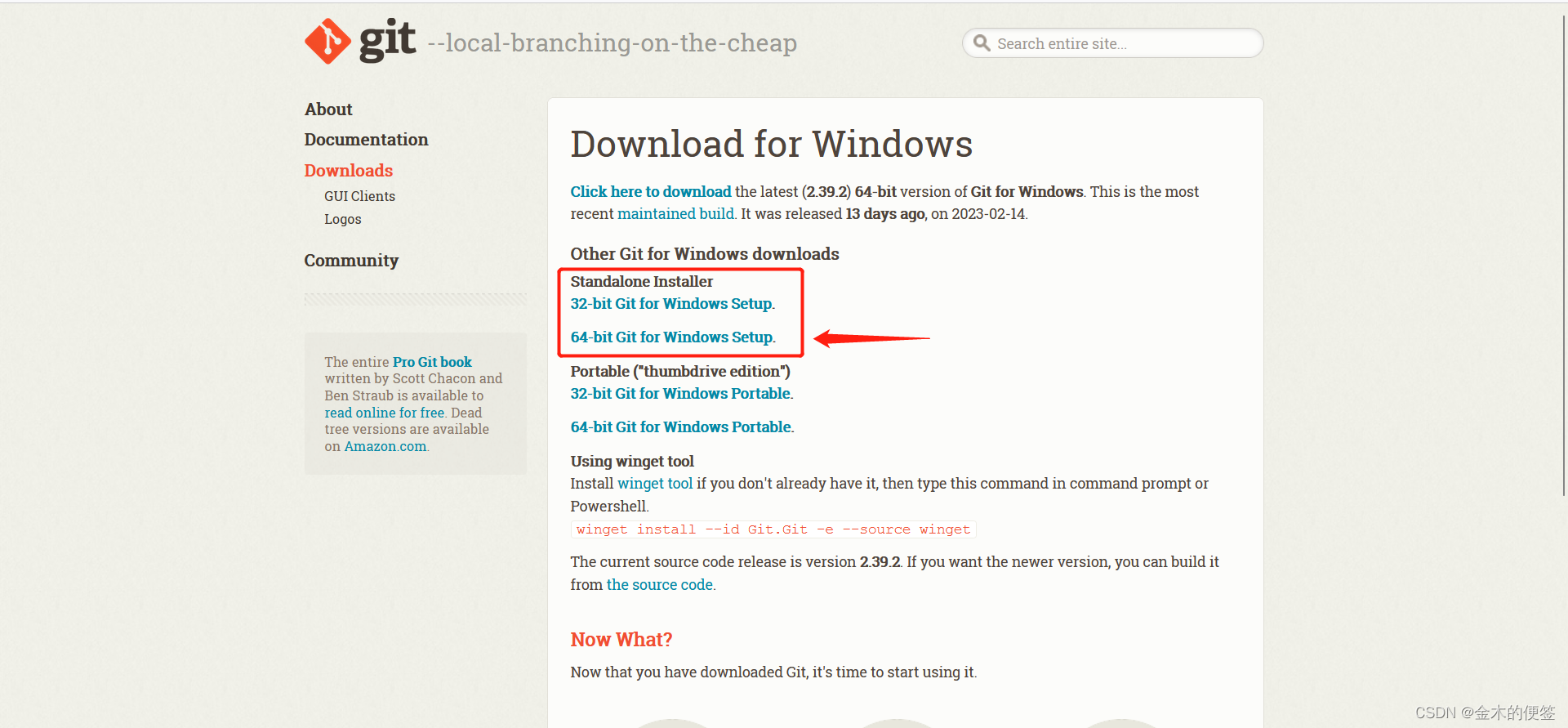Open the winget tool link
Viewport: 1568px width, 728px height.
655,483
